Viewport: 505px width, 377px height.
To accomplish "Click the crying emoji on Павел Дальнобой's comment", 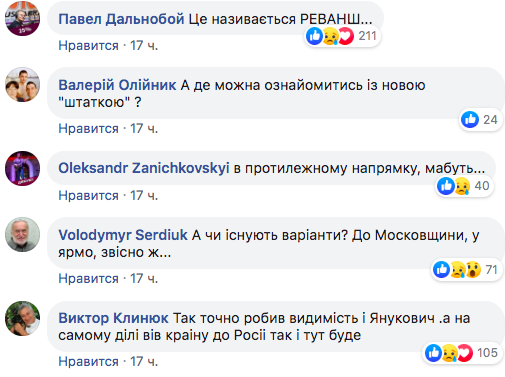I will [x=331, y=36].
